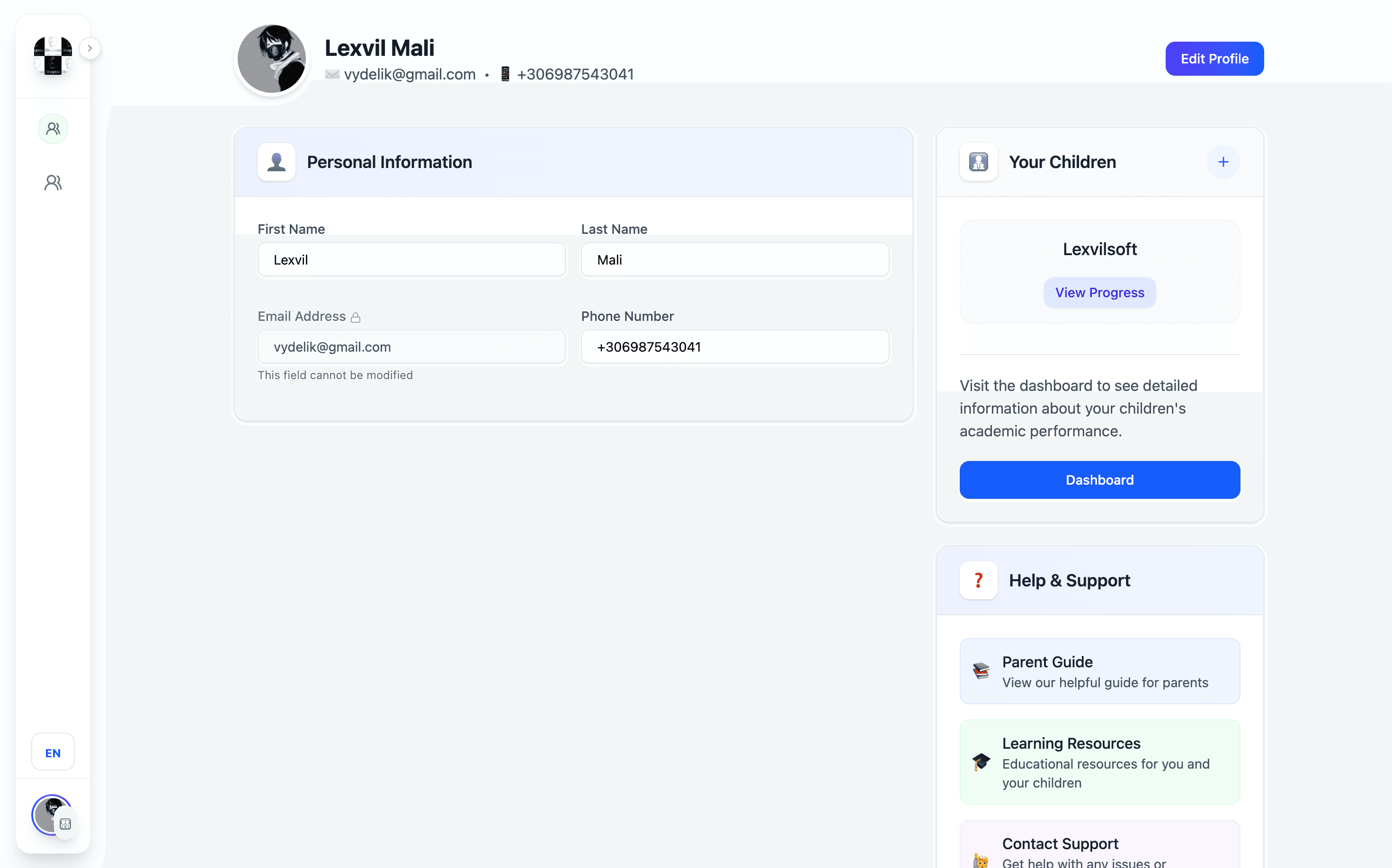This screenshot has height=868, width=1392.
Task: Click the red question mark Help icon
Action: (979, 580)
